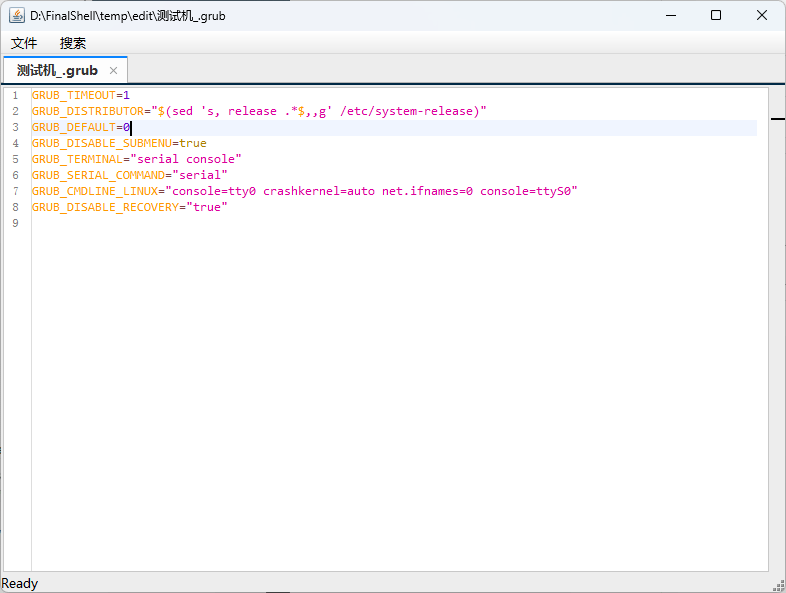Open the 文件 menu

tap(24, 43)
